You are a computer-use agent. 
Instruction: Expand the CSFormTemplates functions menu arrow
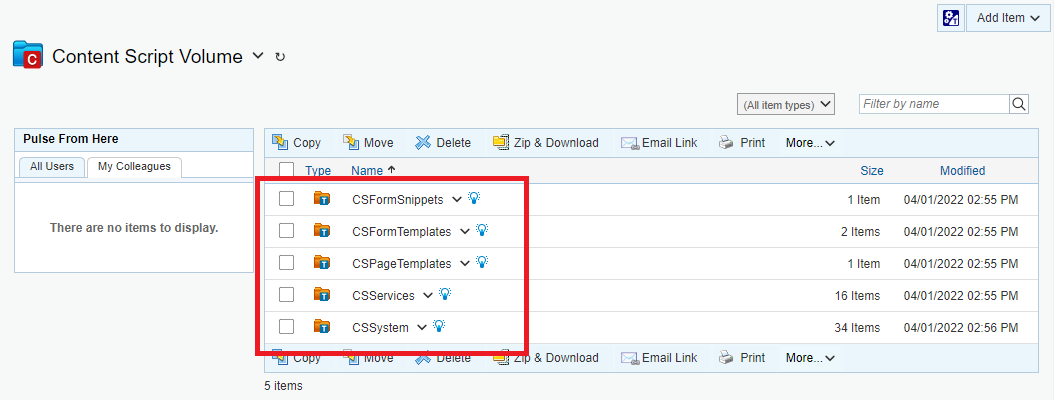click(x=464, y=231)
